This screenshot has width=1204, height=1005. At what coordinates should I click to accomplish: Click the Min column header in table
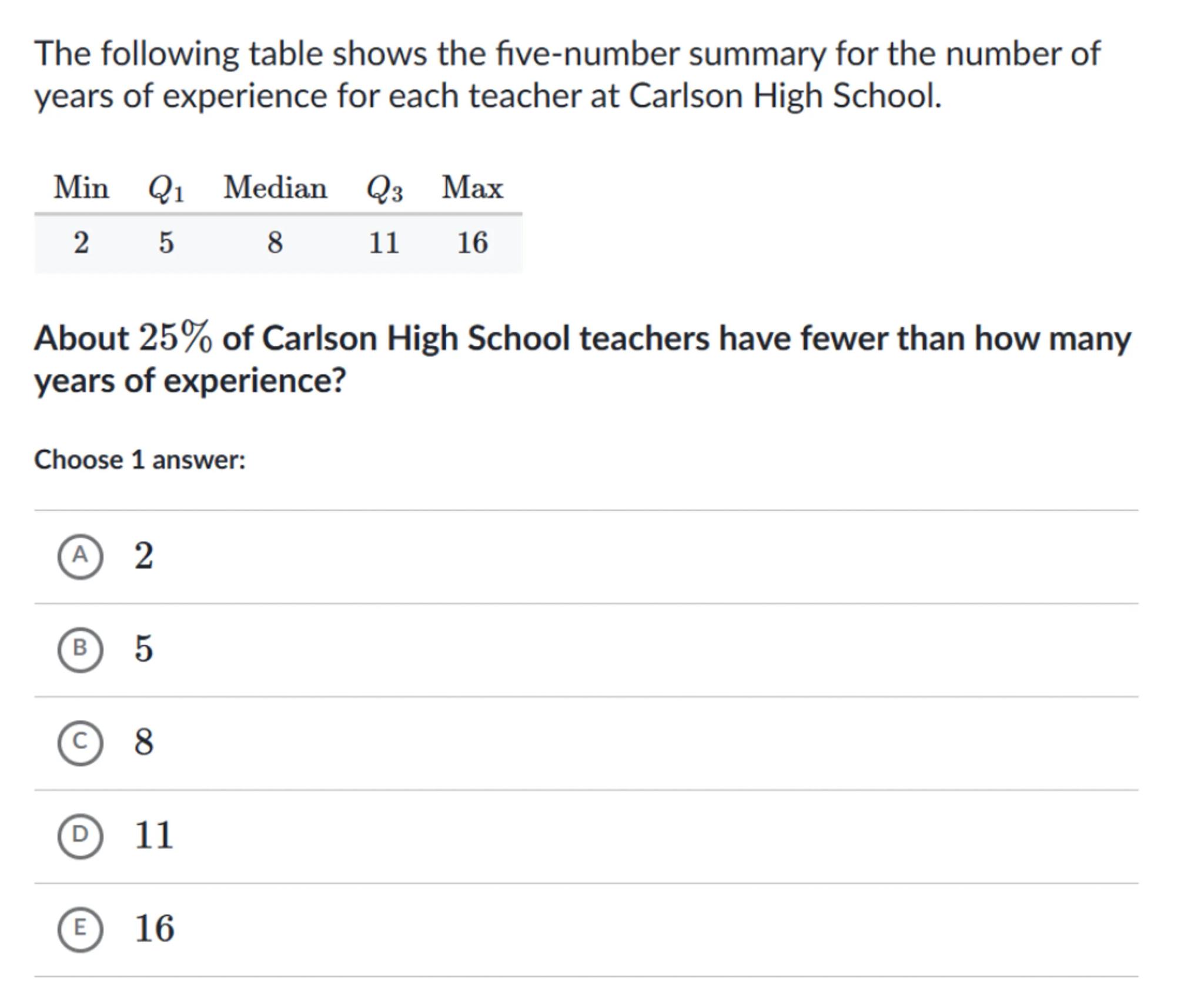click(x=81, y=188)
